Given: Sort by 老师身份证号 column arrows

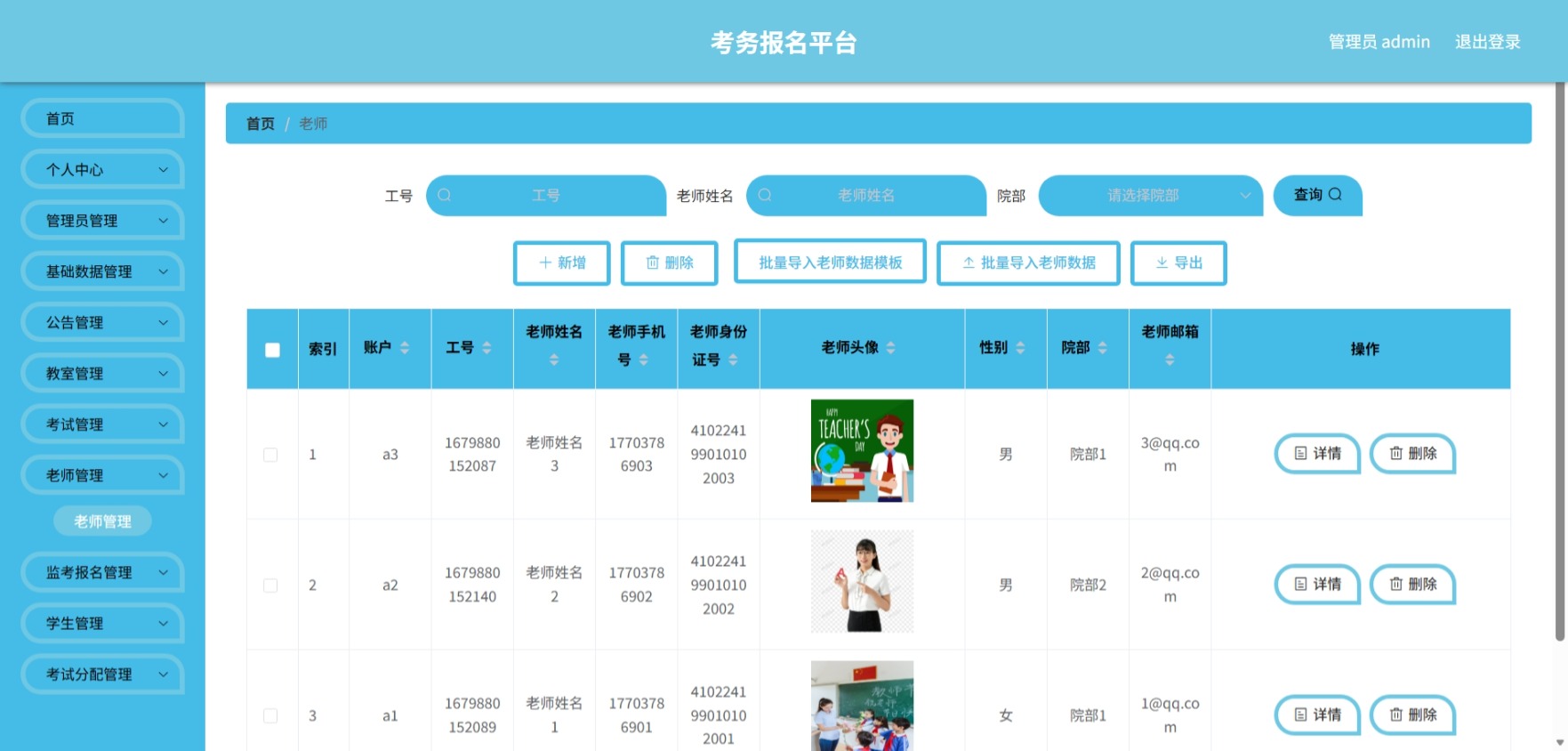Looking at the screenshot, I should click(733, 359).
